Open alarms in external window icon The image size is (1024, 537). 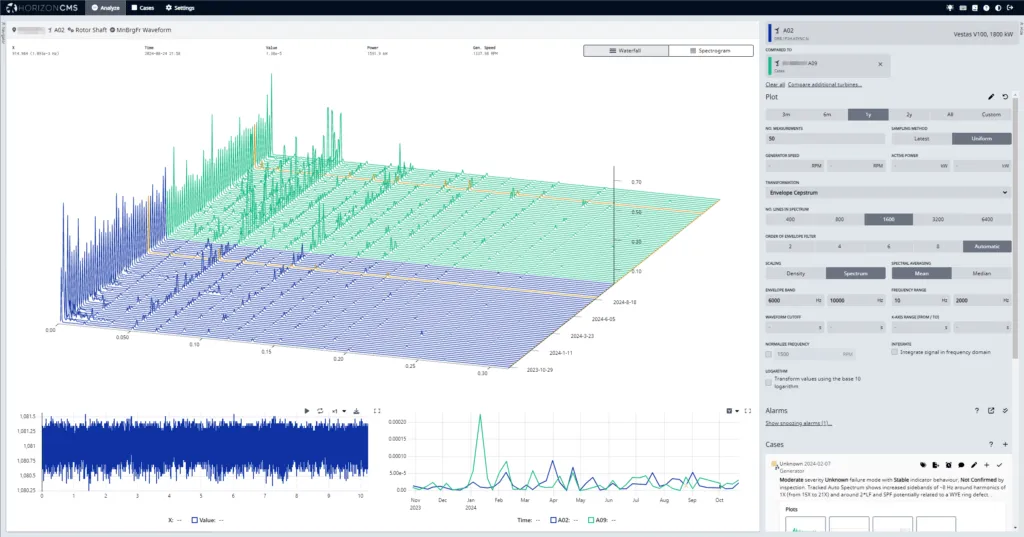(991, 410)
